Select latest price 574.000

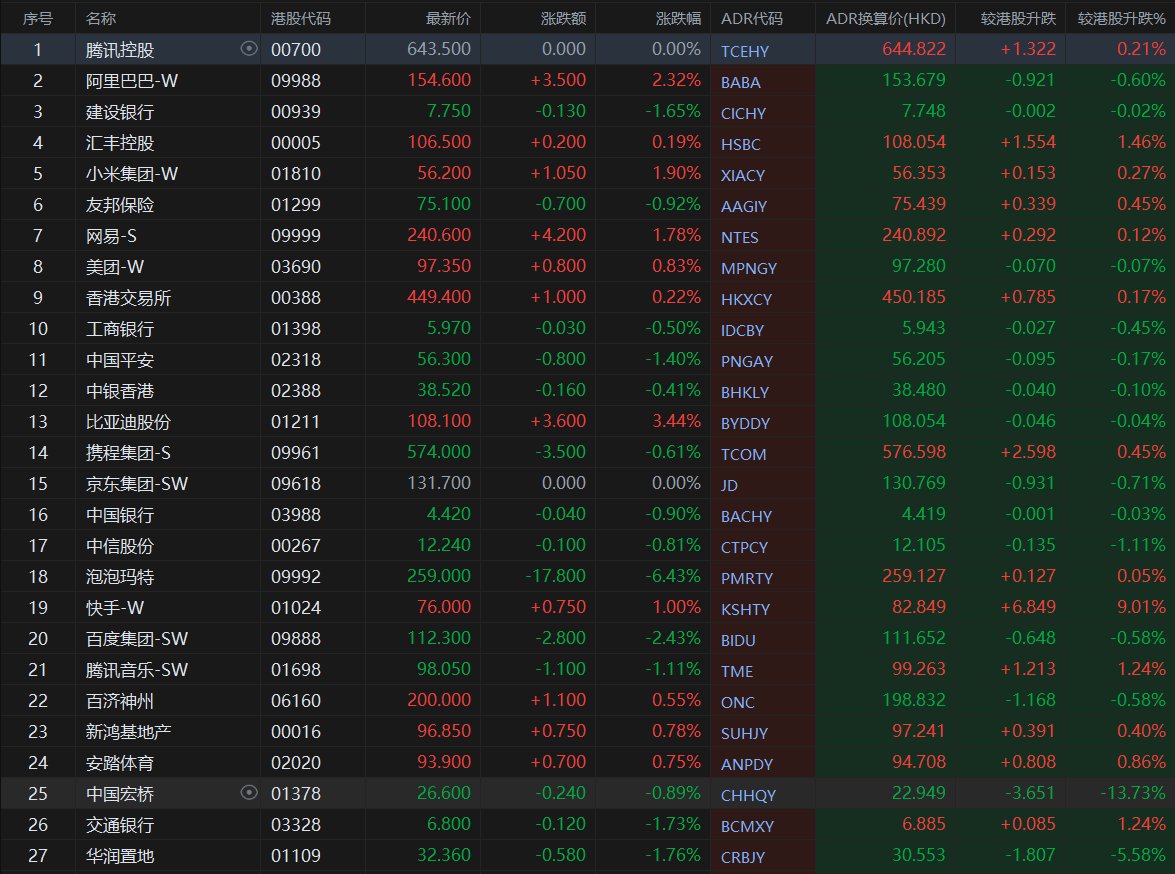[439, 452]
